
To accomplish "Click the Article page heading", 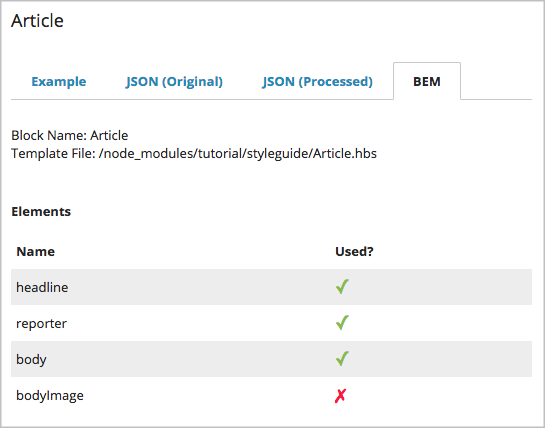I will click(37, 21).
